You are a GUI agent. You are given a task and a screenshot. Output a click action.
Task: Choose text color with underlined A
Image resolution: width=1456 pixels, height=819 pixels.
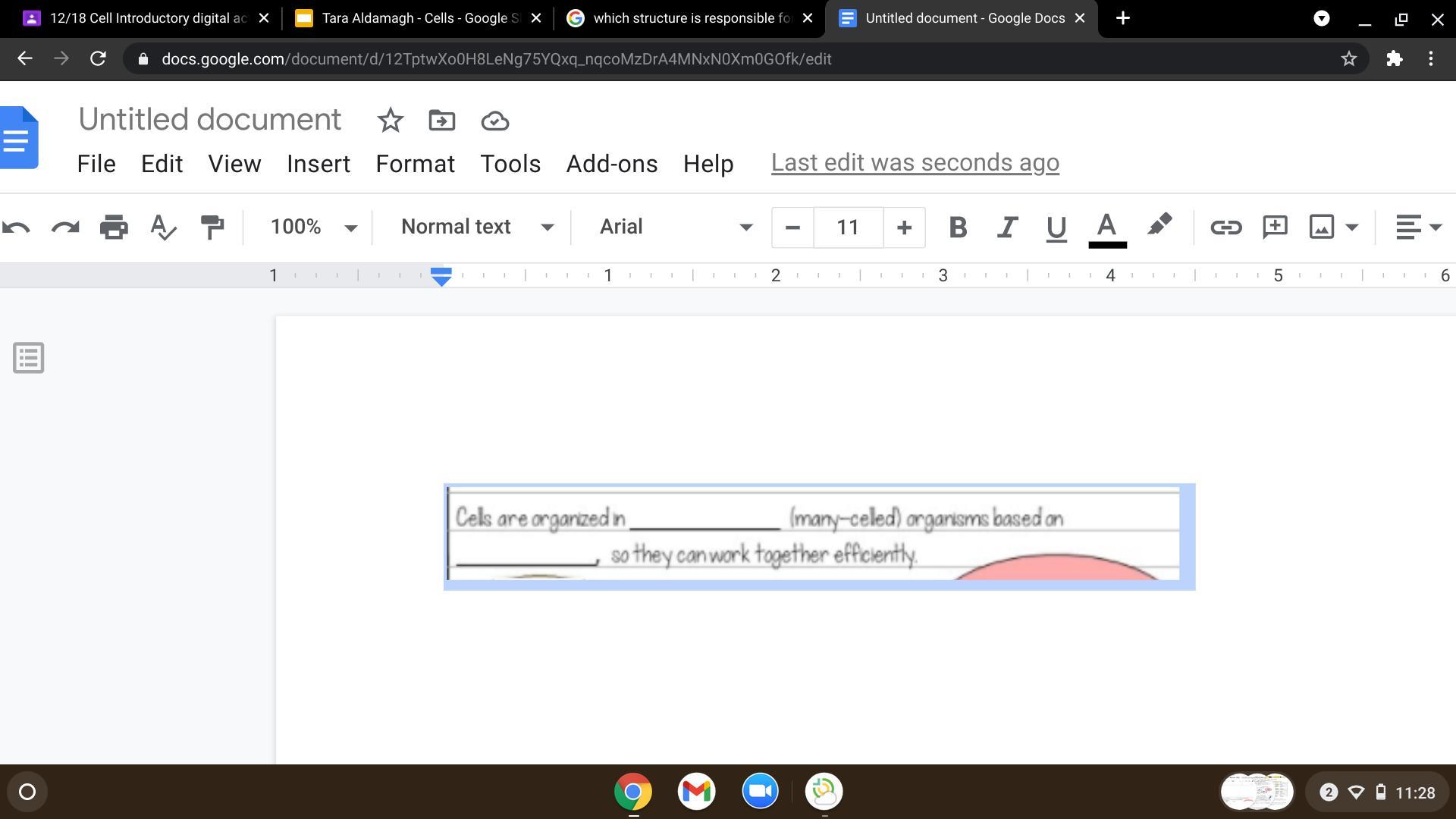point(1107,227)
